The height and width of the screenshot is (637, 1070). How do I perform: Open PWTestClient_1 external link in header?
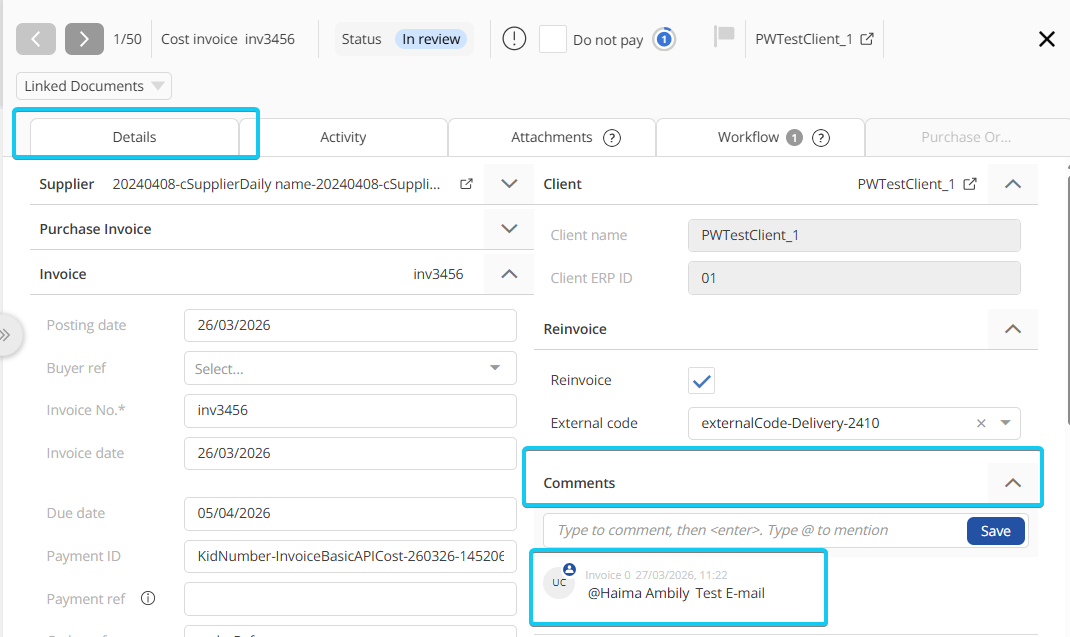pyautogui.click(x=867, y=39)
